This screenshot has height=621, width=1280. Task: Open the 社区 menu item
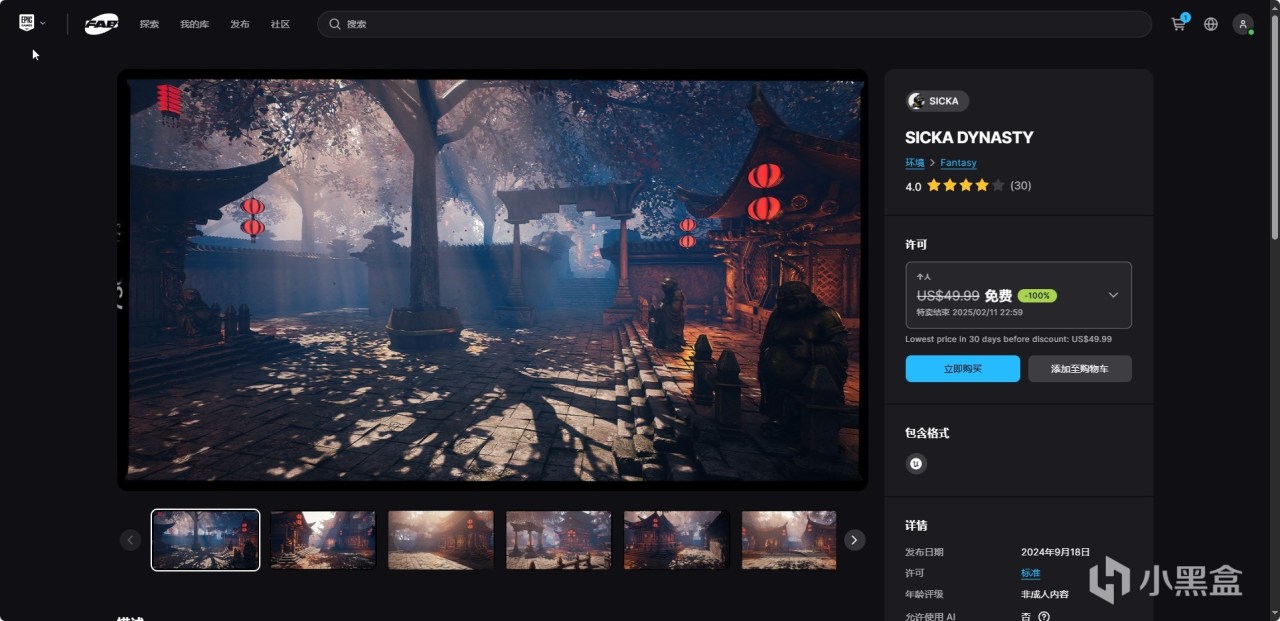click(280, 24)
